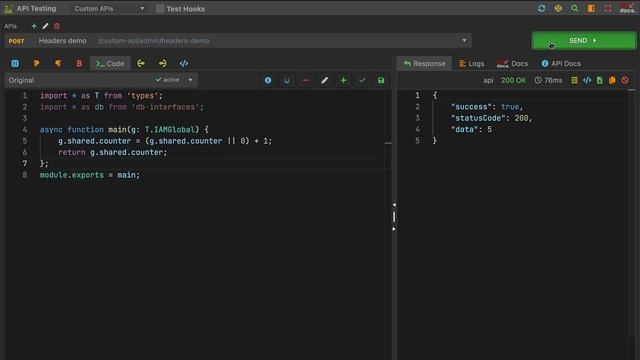Click the blue U-shaped icon in code toolbar
Image resolution: width=640 pixels, height=360 pixels.
point(287,80)
